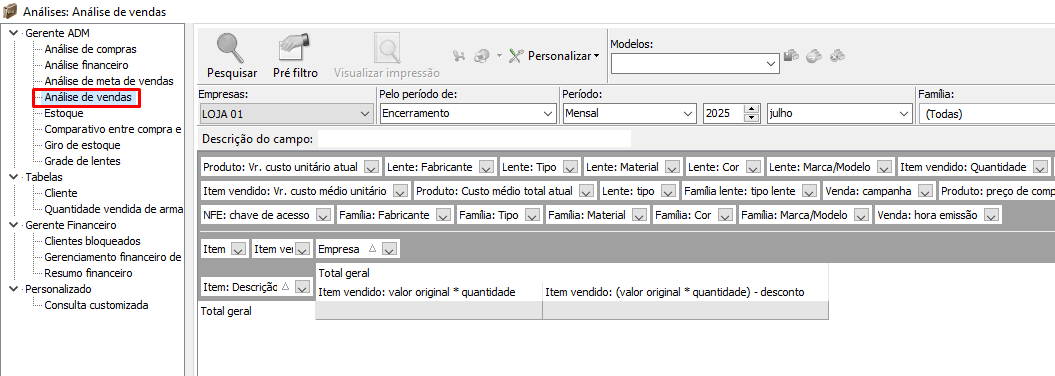The image size is (1055, 376).
Task: Select Resumo financeiro in tree
Action: [x=88, y=273]
